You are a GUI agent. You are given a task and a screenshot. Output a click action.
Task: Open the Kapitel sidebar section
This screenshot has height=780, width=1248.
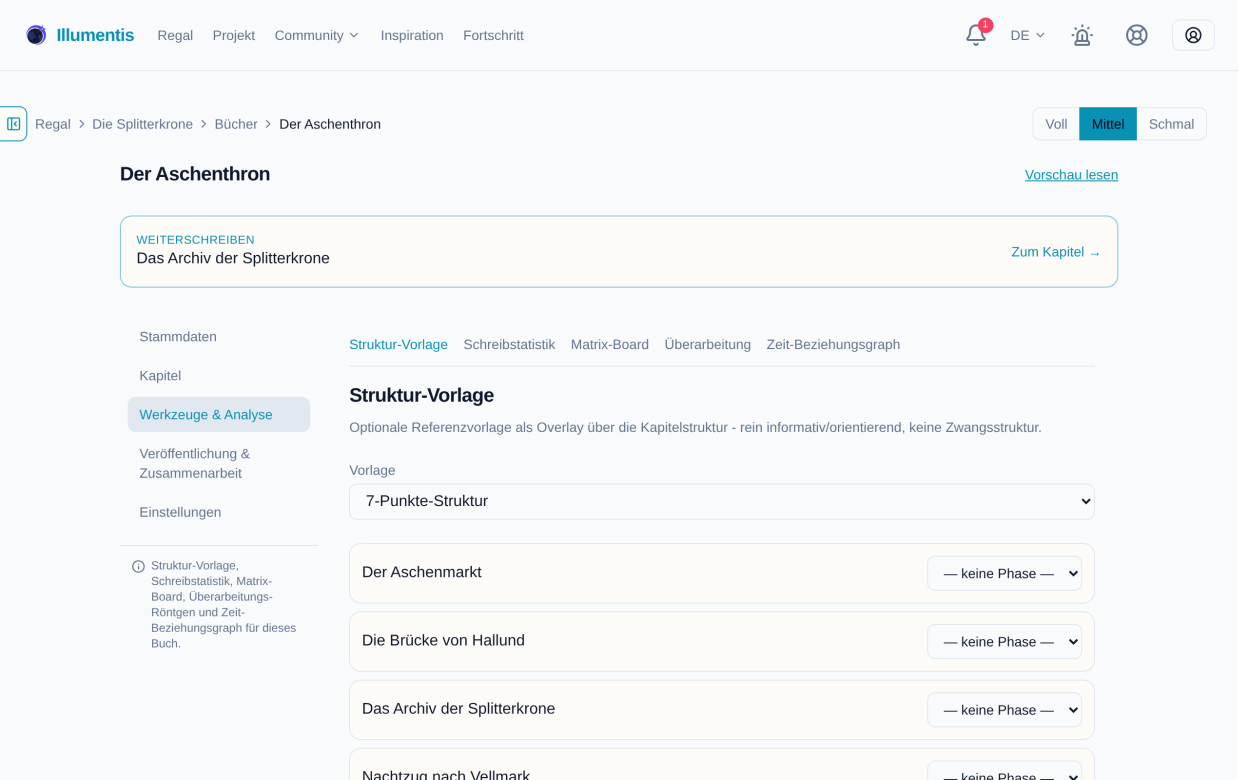(x=220, y=378)
